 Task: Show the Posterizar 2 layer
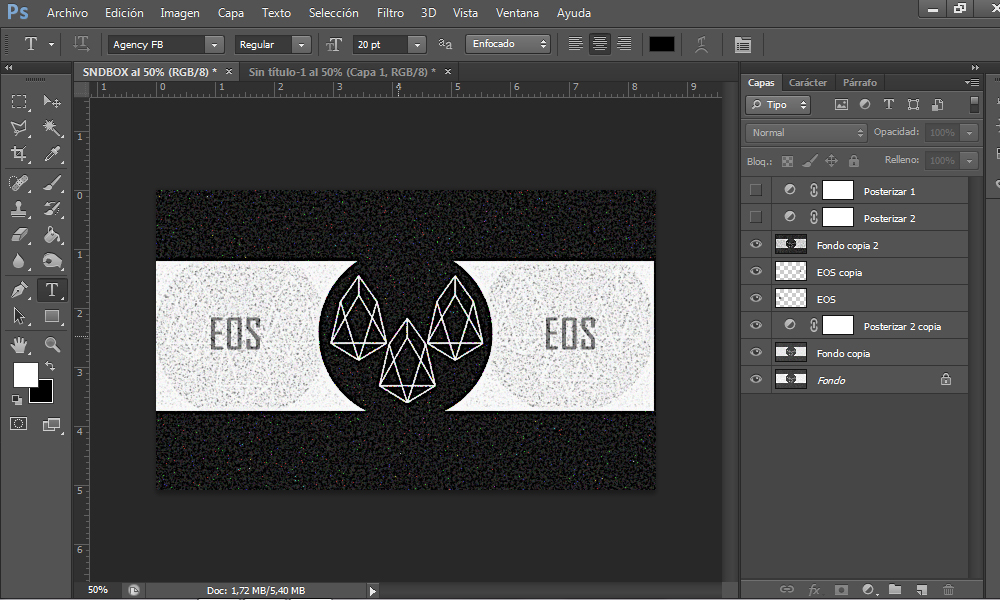tap(756, 217)
